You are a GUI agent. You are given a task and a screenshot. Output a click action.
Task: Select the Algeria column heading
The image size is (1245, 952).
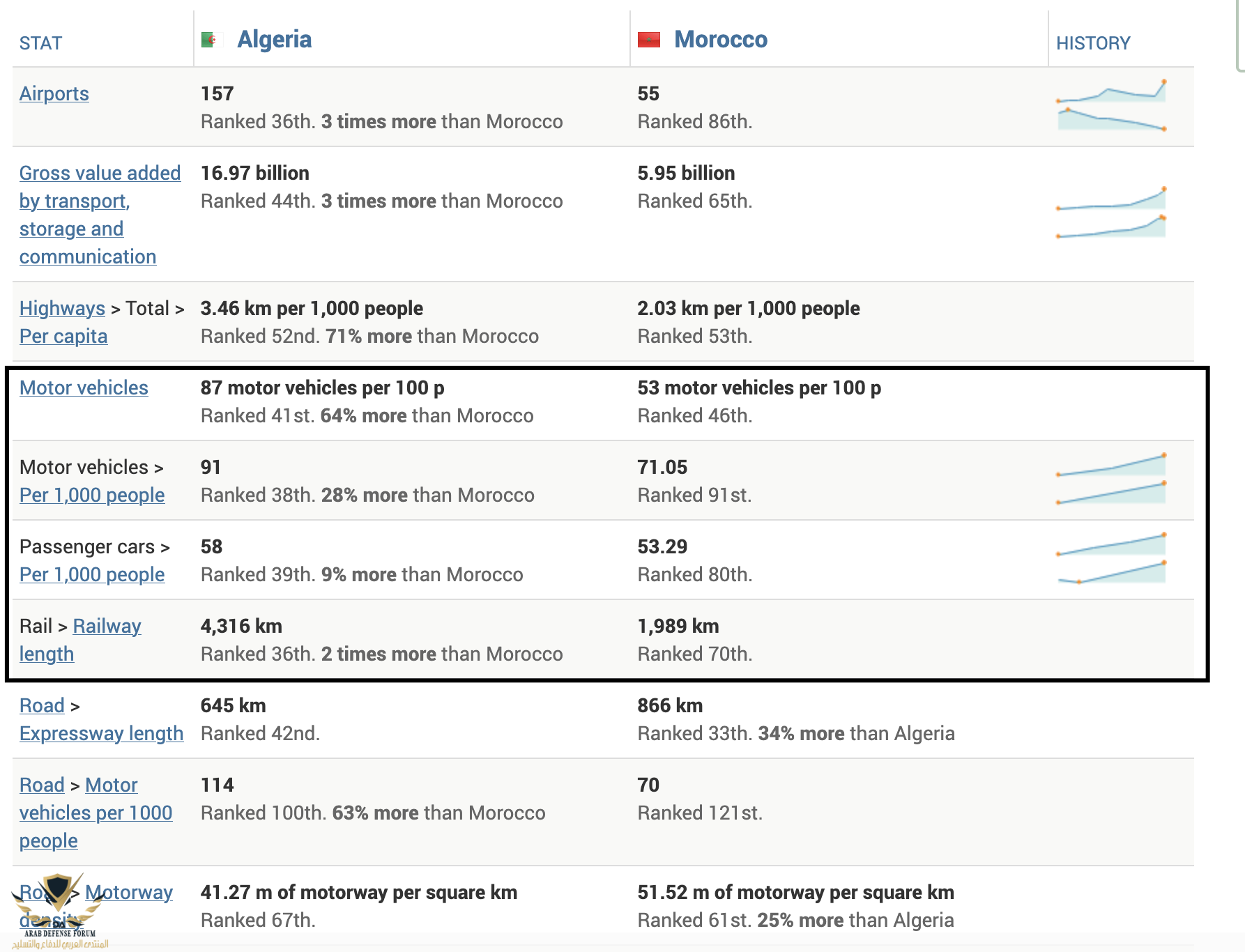tap(275, 40)
